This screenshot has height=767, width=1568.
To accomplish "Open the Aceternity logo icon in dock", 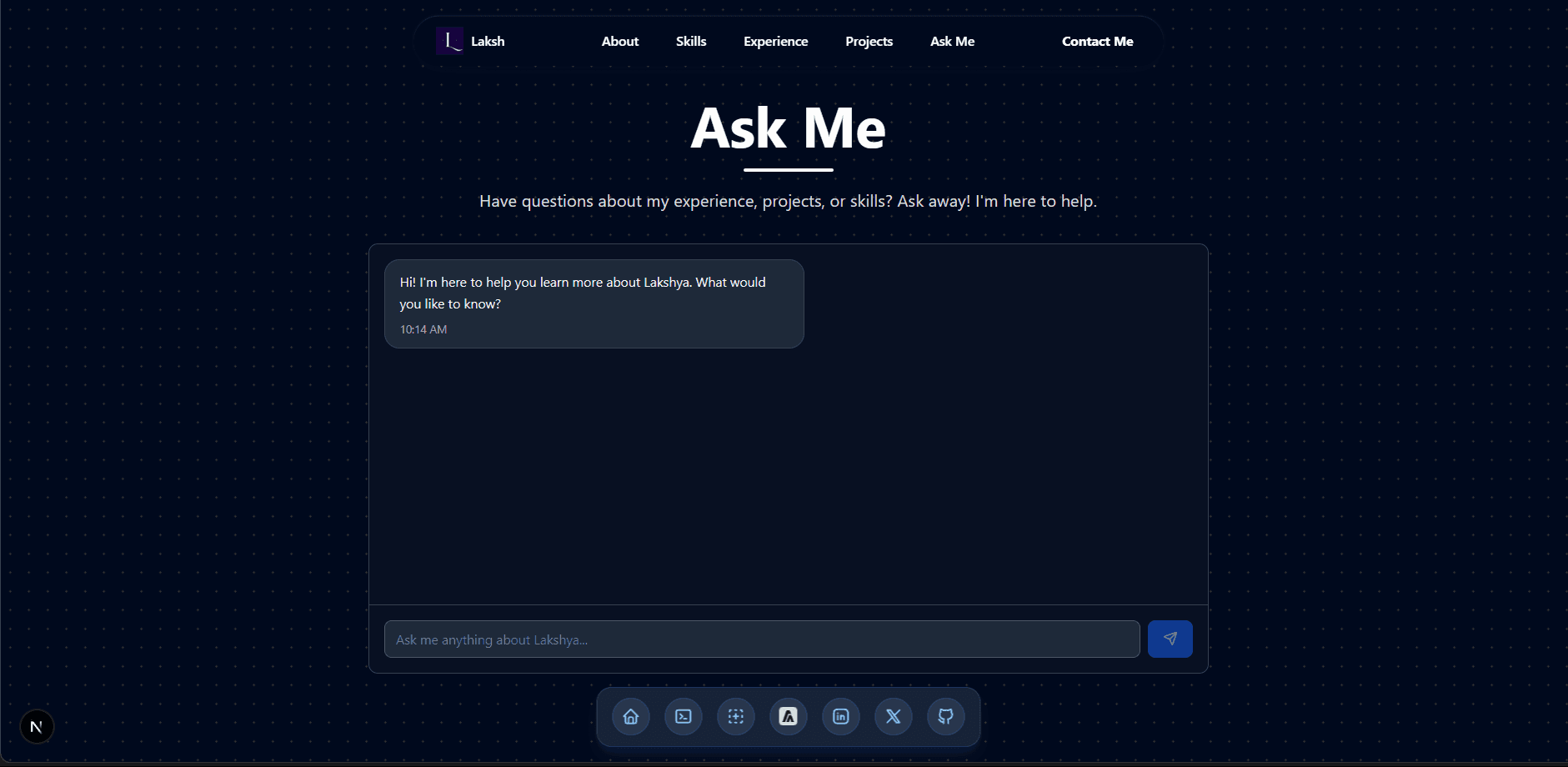I will point(789,717).
